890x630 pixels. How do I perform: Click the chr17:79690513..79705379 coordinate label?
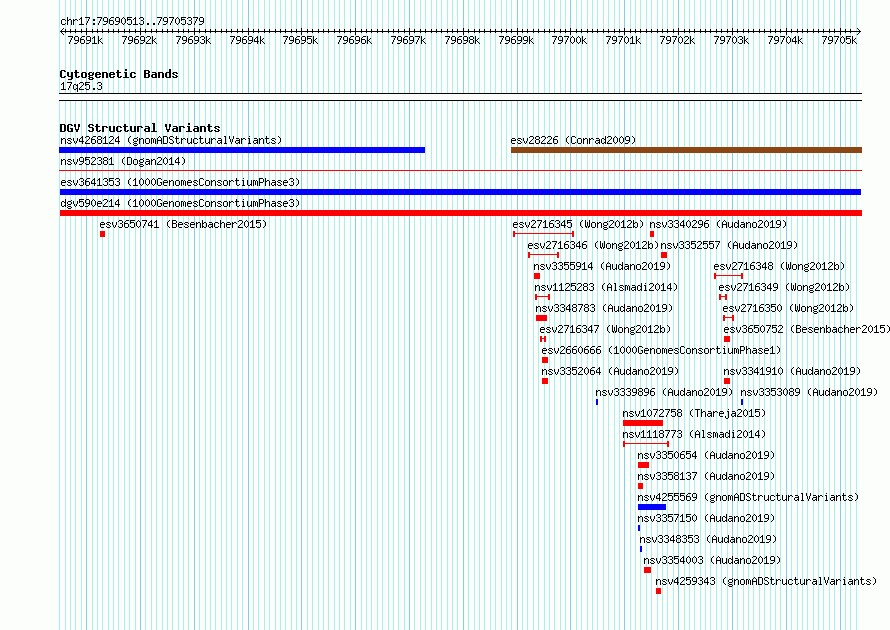click(x=132, y=21)
